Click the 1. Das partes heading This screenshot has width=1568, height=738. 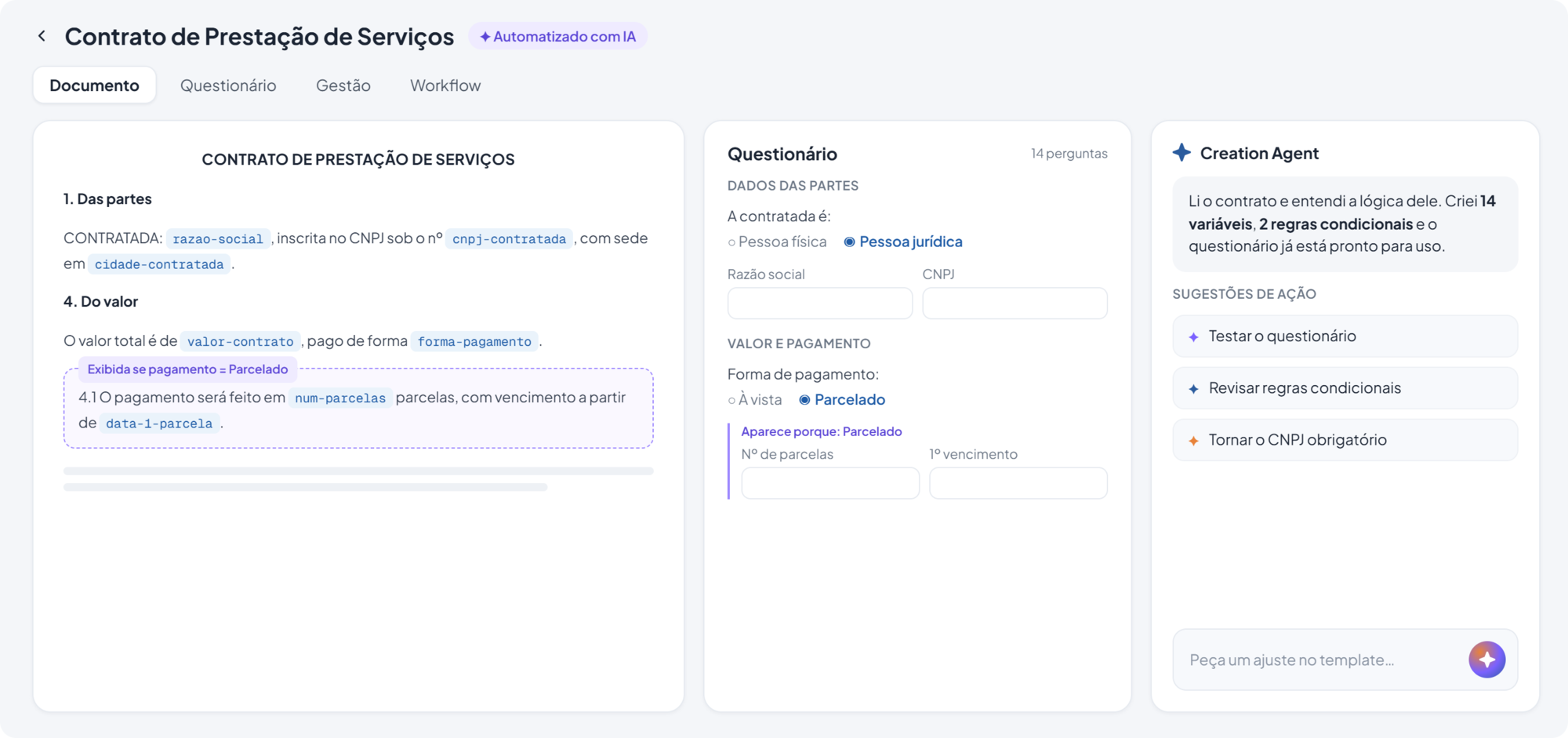pyautogui.click(x=107, y=198)
